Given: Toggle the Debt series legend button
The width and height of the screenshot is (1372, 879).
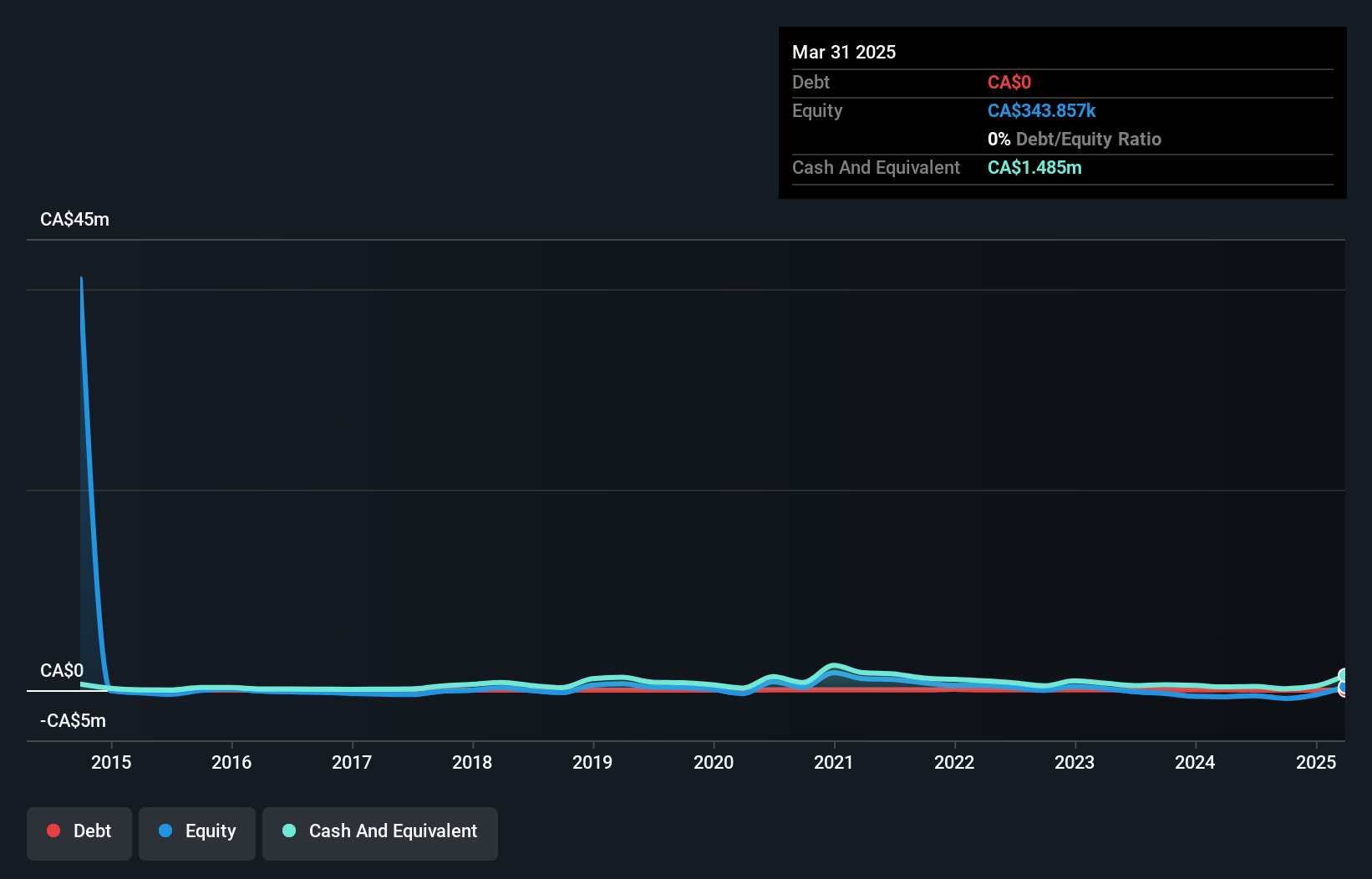Looking at the screenshot, I should pos(79,833).
